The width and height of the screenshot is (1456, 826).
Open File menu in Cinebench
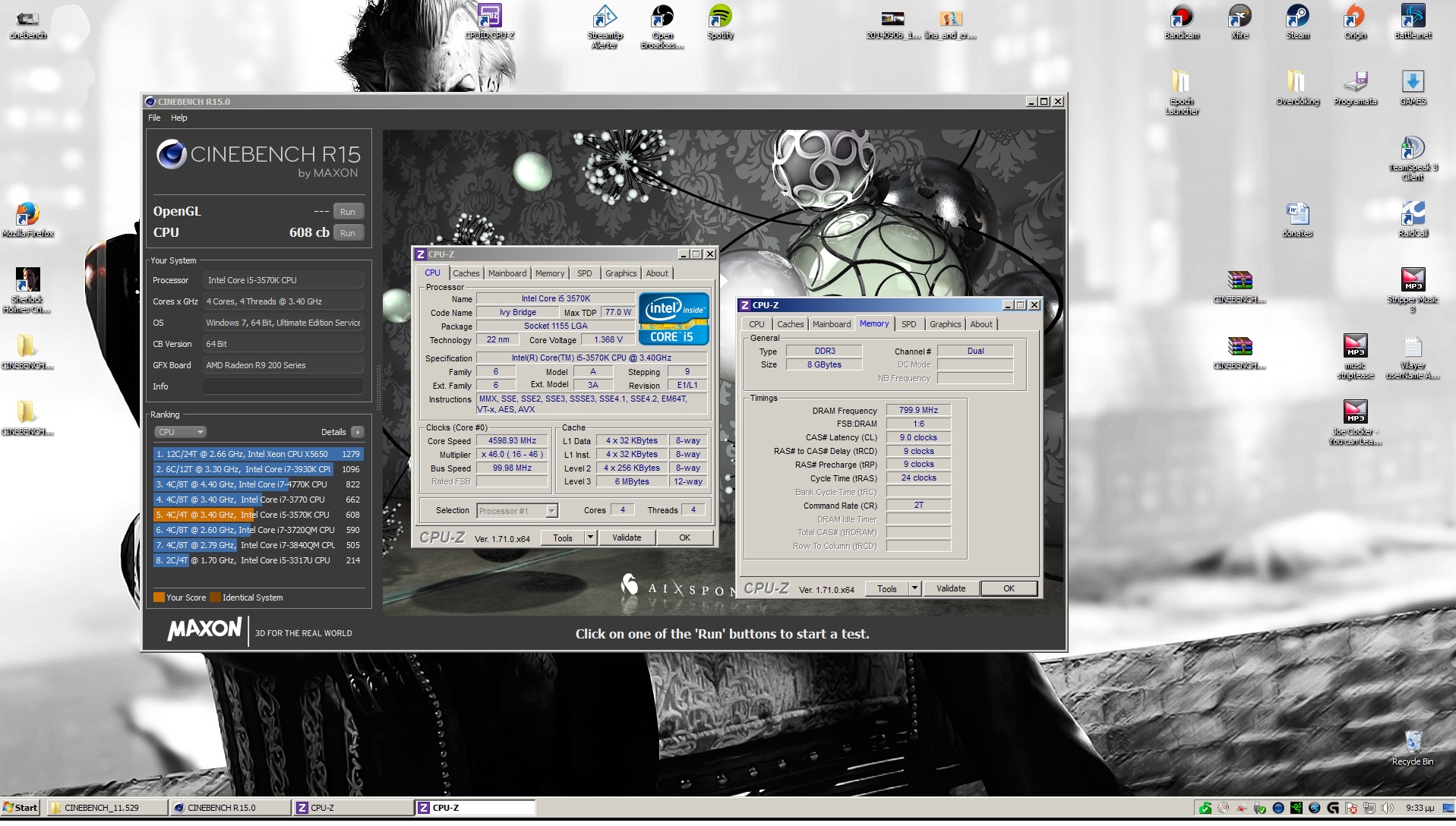pyautogui.click(x=154, y=118)
